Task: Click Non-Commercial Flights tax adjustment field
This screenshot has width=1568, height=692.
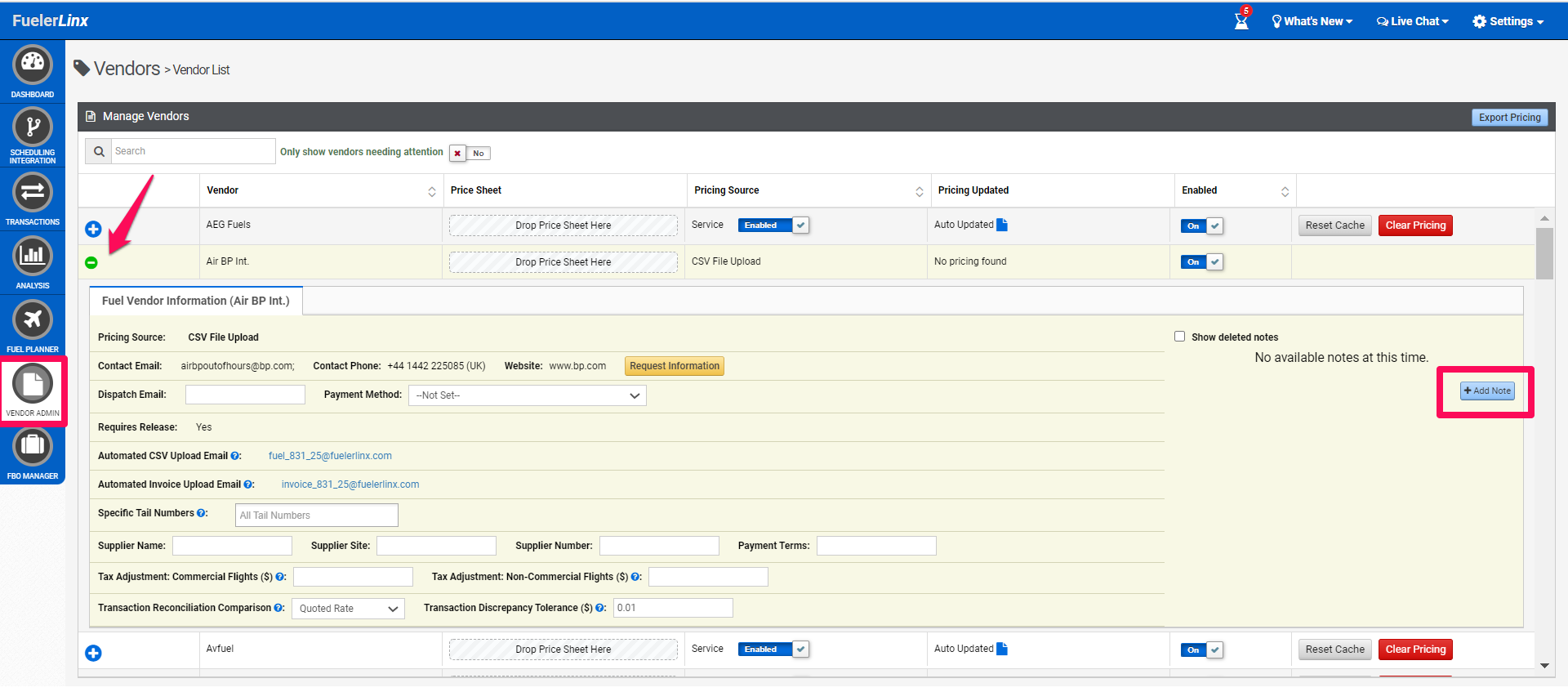Action: point(708,577)
